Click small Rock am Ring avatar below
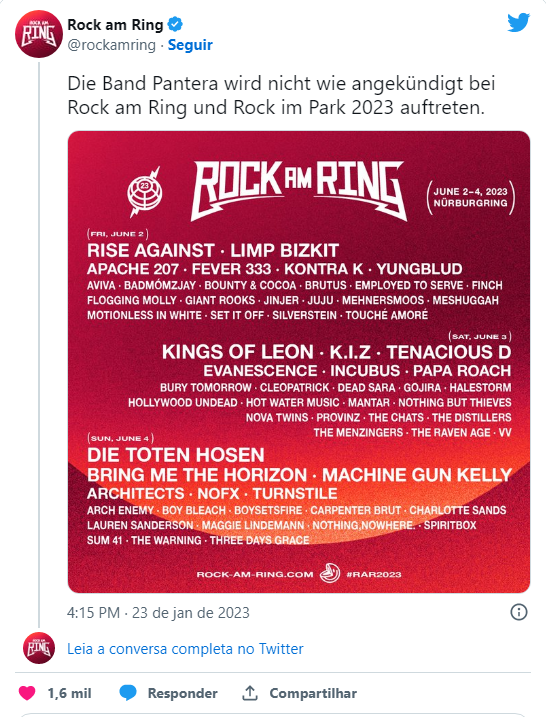546x717 pixels. click(x=39, y=648)
